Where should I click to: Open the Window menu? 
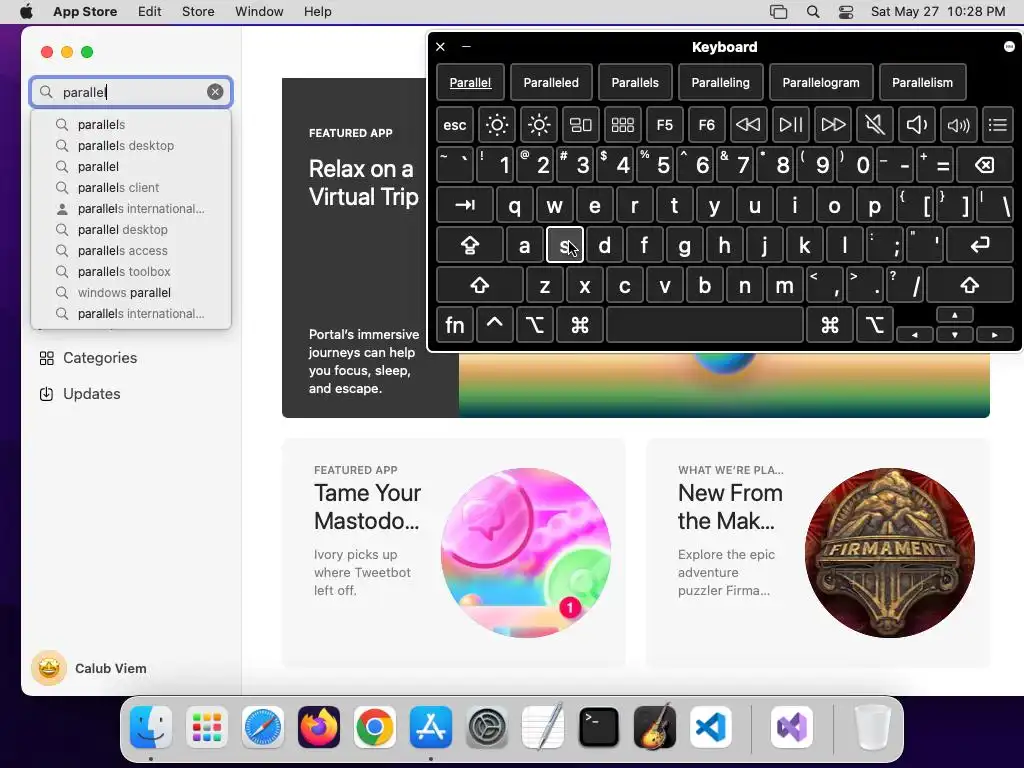pyautogui.click(x=259, y=12)
